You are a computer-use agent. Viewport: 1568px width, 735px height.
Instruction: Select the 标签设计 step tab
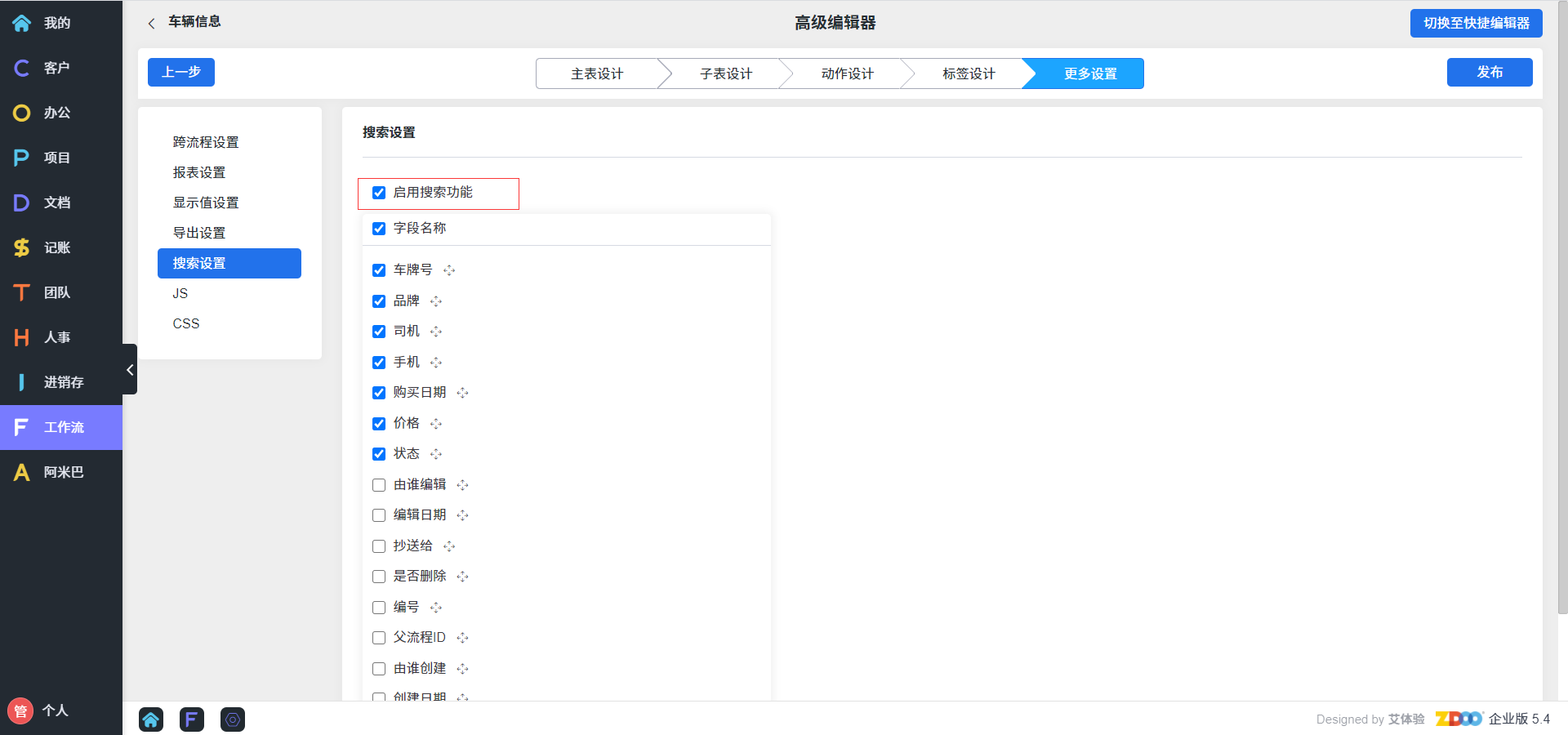click(969, 73)
